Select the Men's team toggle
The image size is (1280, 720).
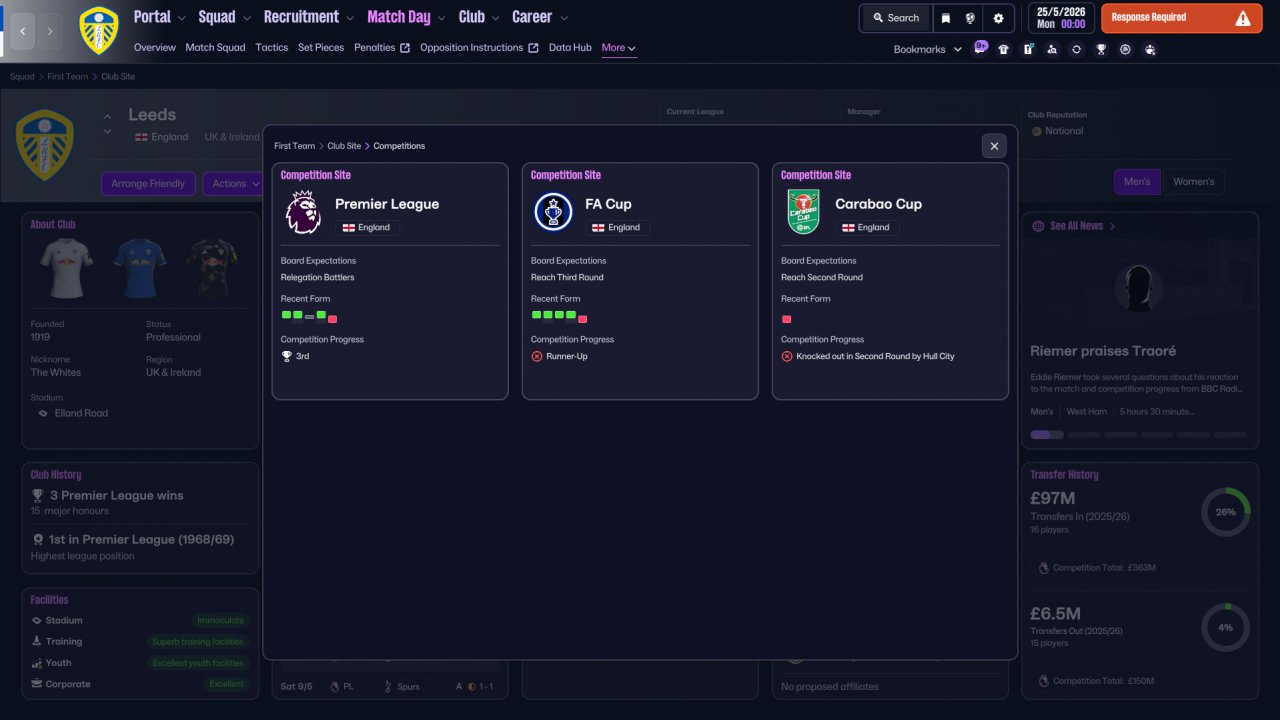[1137, 182]
